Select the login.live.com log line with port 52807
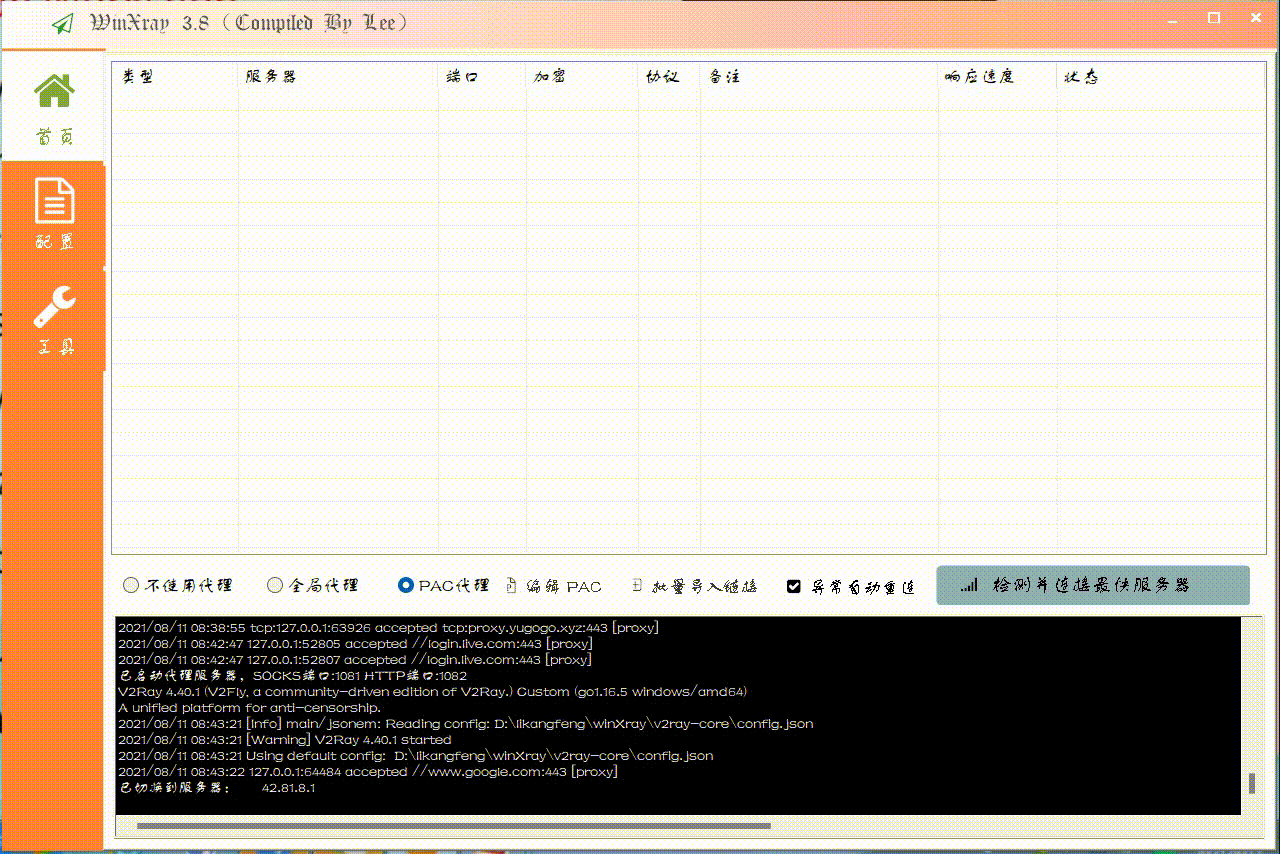 (x=355, y=660)
